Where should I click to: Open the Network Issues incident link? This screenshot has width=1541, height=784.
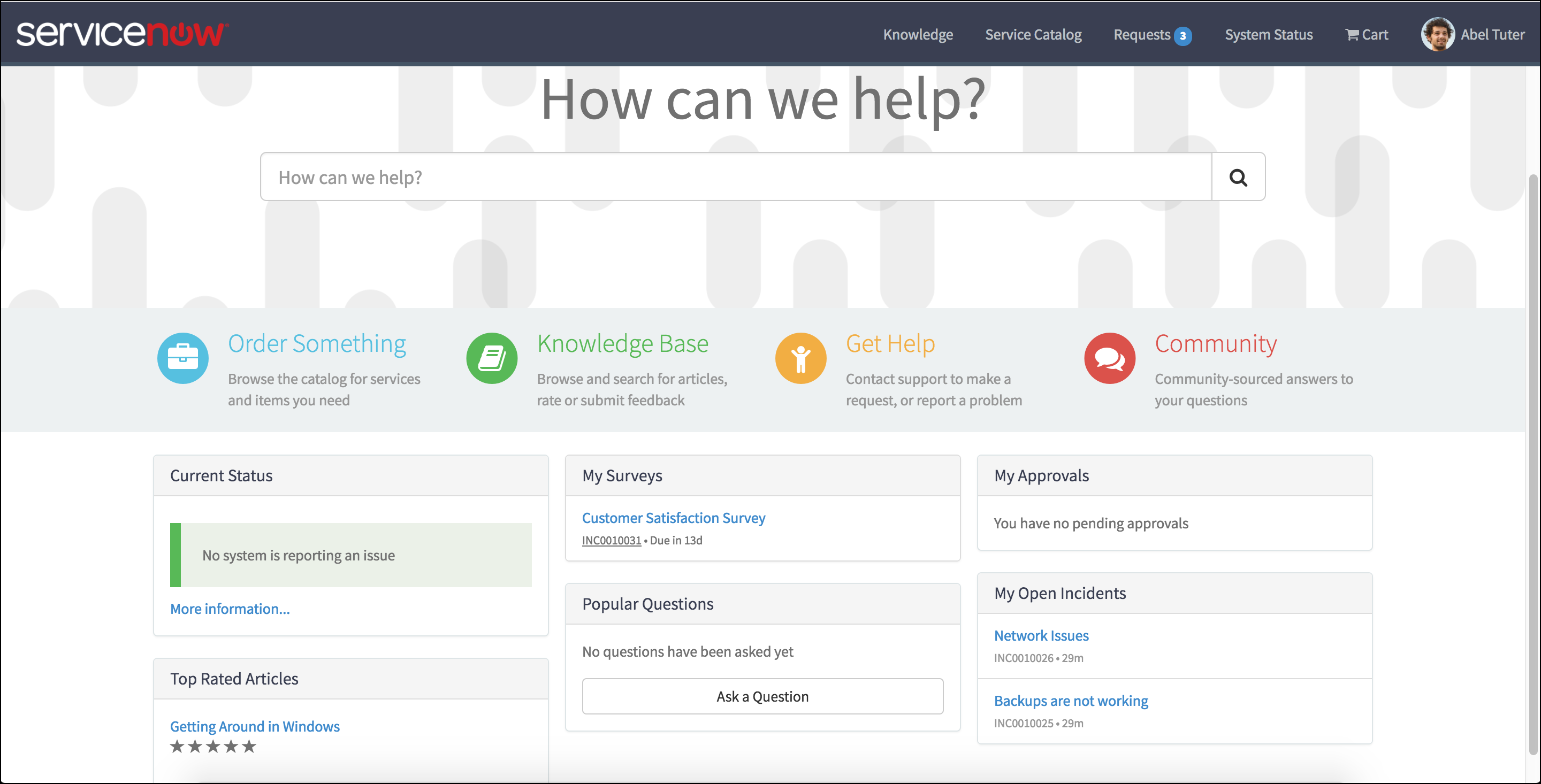pos(1041,635)
